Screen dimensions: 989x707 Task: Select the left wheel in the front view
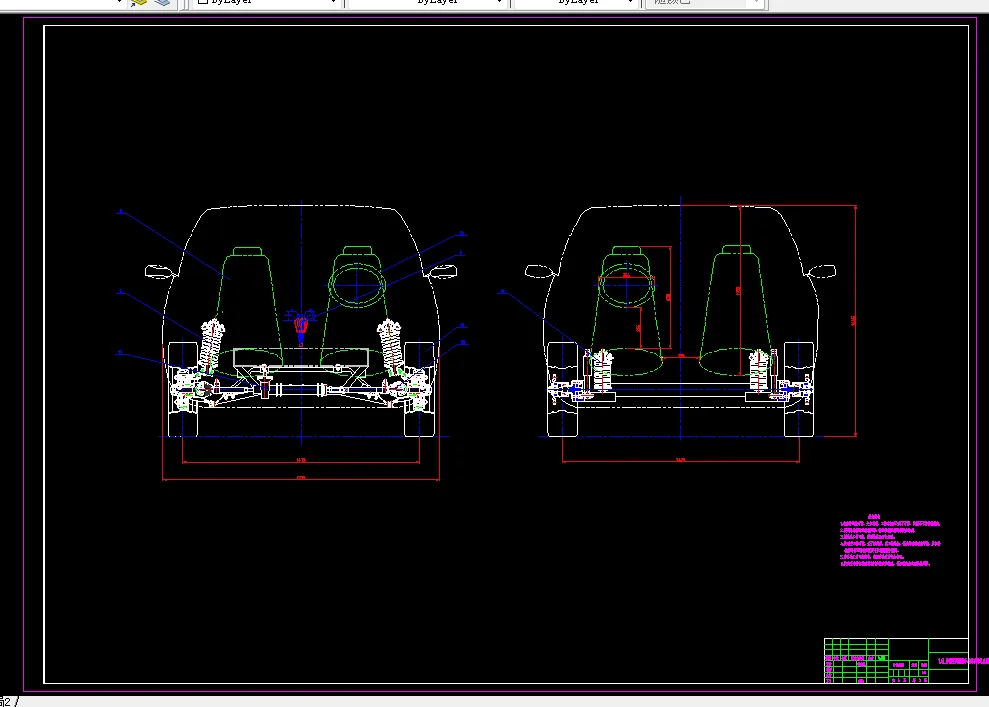(x=183, y=389)
